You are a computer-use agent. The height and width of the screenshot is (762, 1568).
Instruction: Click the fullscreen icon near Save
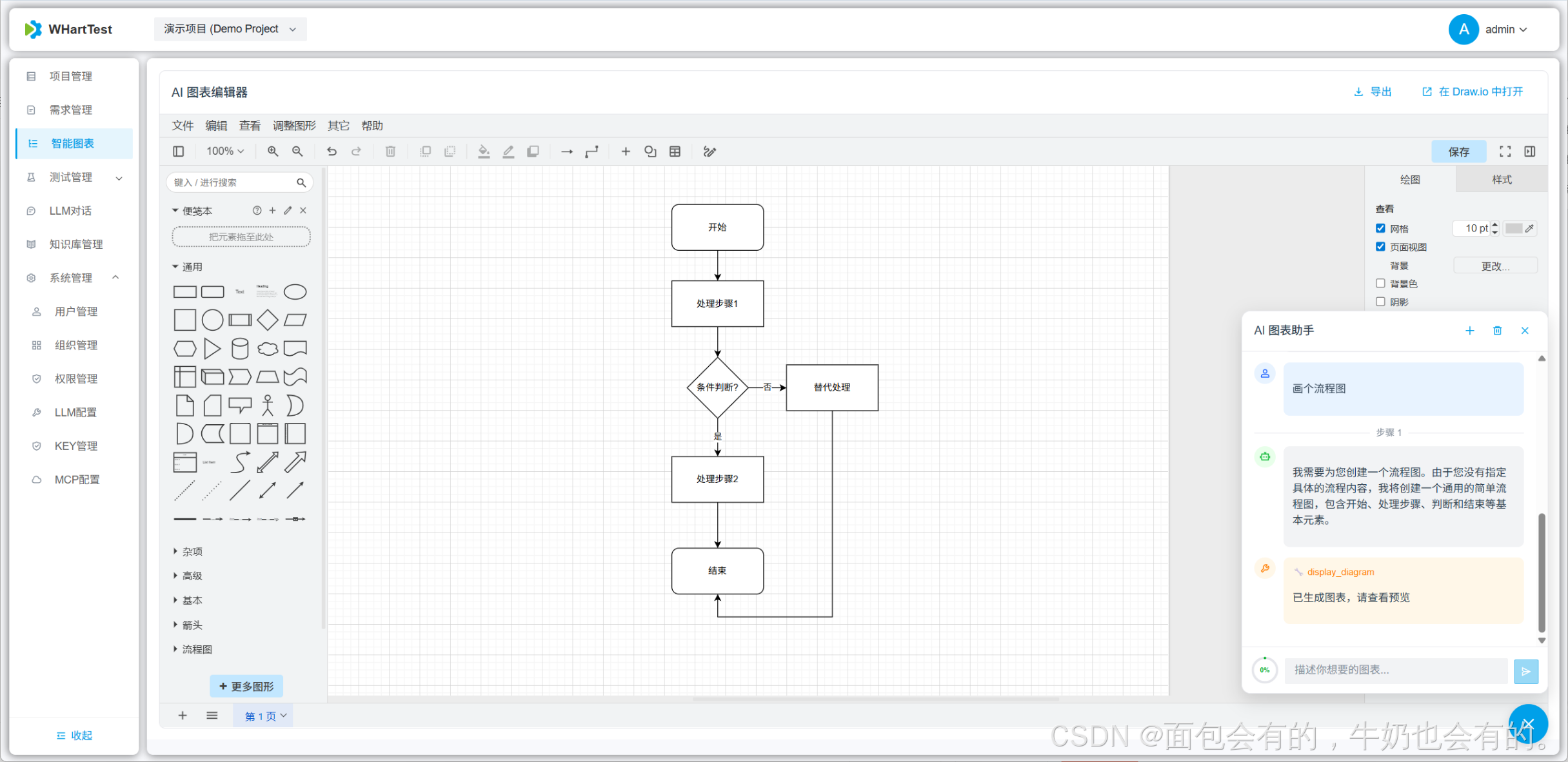[x=1505, y=151]
